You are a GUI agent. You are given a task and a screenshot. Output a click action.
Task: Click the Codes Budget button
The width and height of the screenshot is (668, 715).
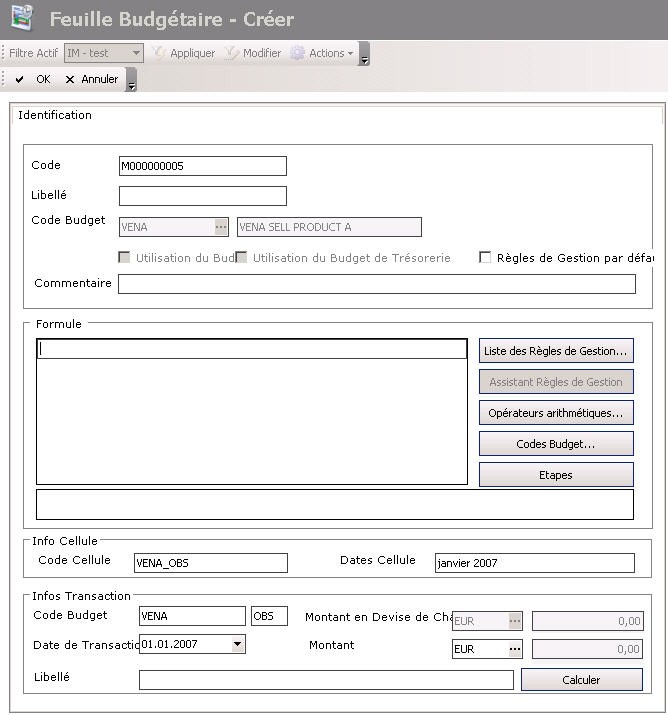coord(556,443)
